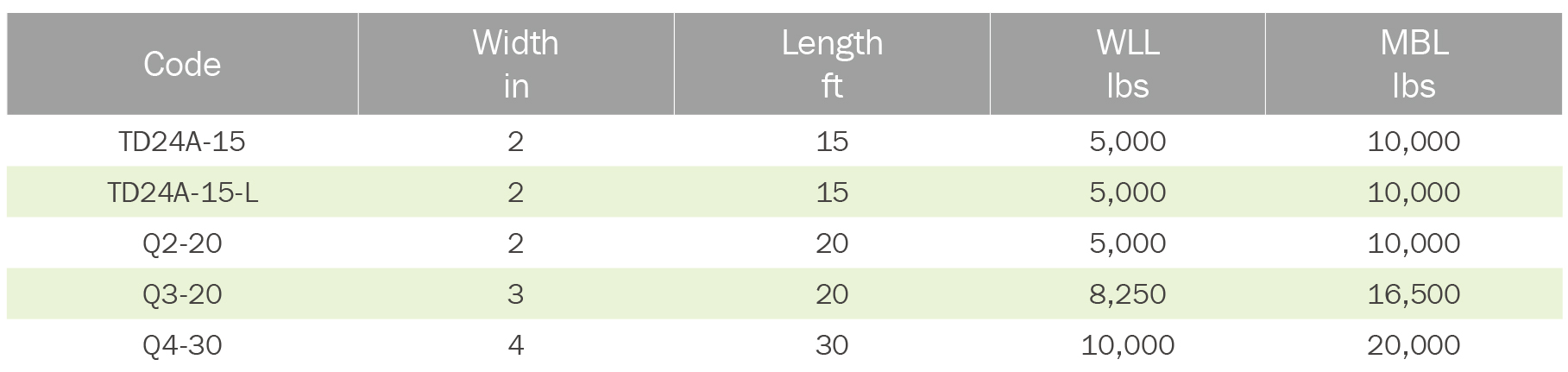The width and height of the screenshot is (1568, 372).
Task: Click the MBL lbs column header
Action: [1414, 65]
